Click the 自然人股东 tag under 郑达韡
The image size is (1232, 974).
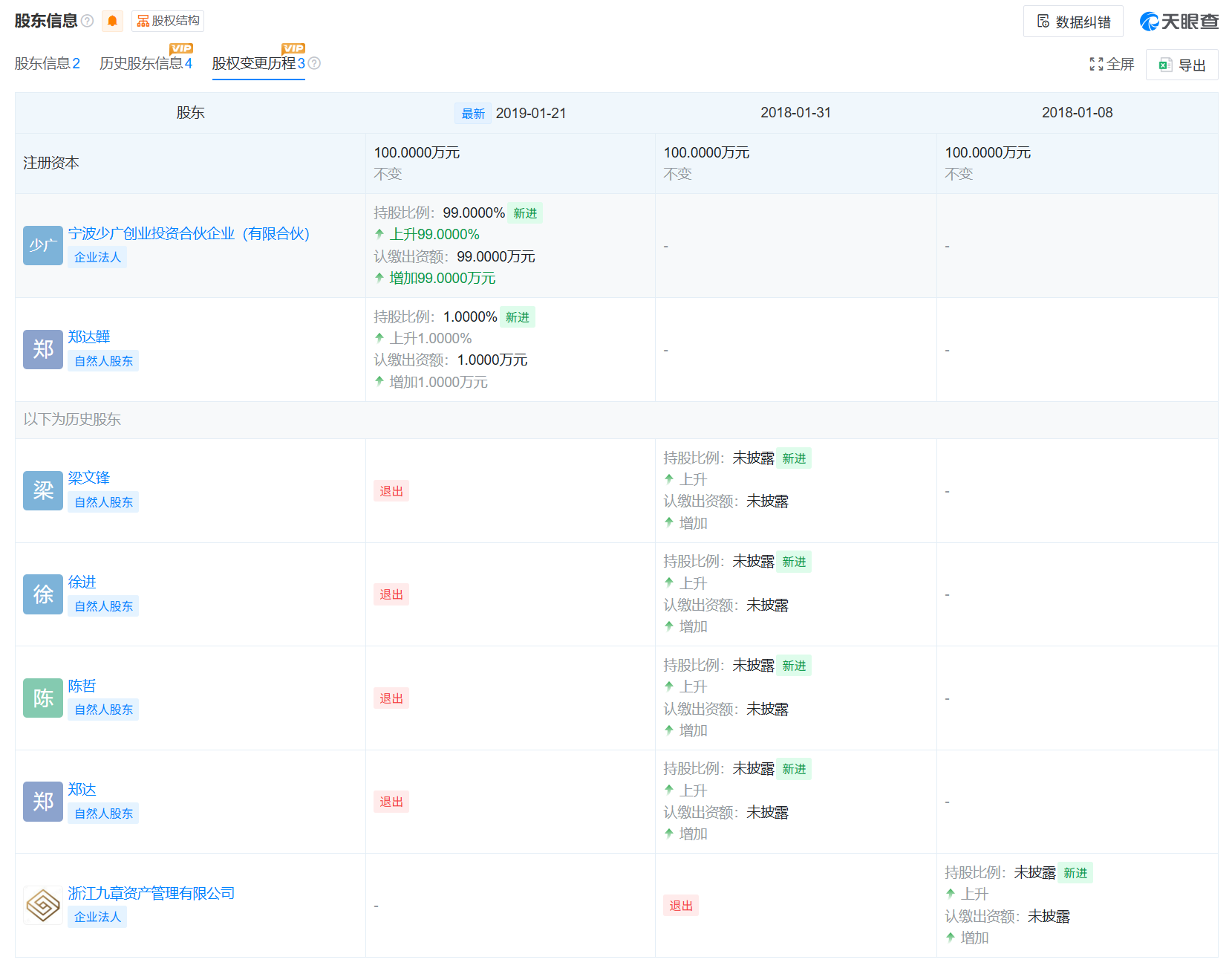tap(103, 360)
